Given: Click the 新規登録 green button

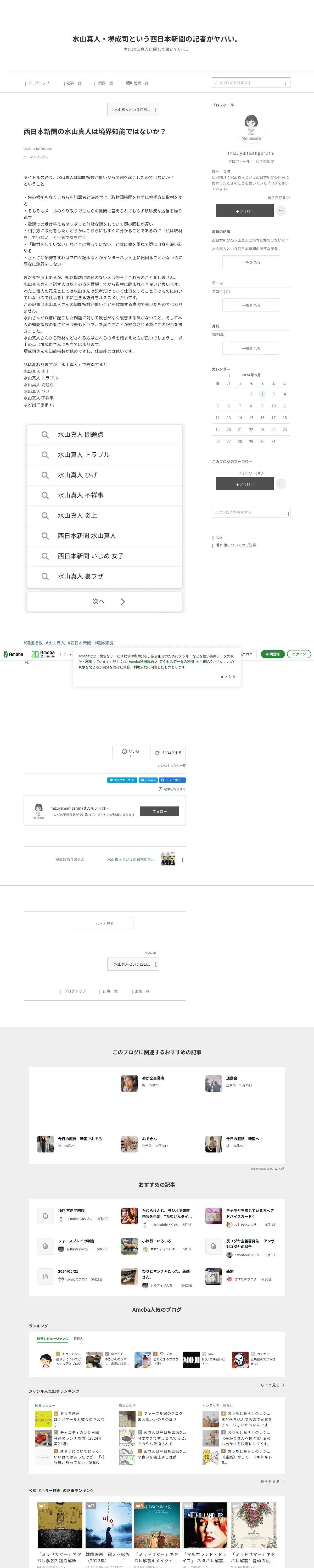Looking at the screenshot, I should pyautogui.click(x=273, y=654).
